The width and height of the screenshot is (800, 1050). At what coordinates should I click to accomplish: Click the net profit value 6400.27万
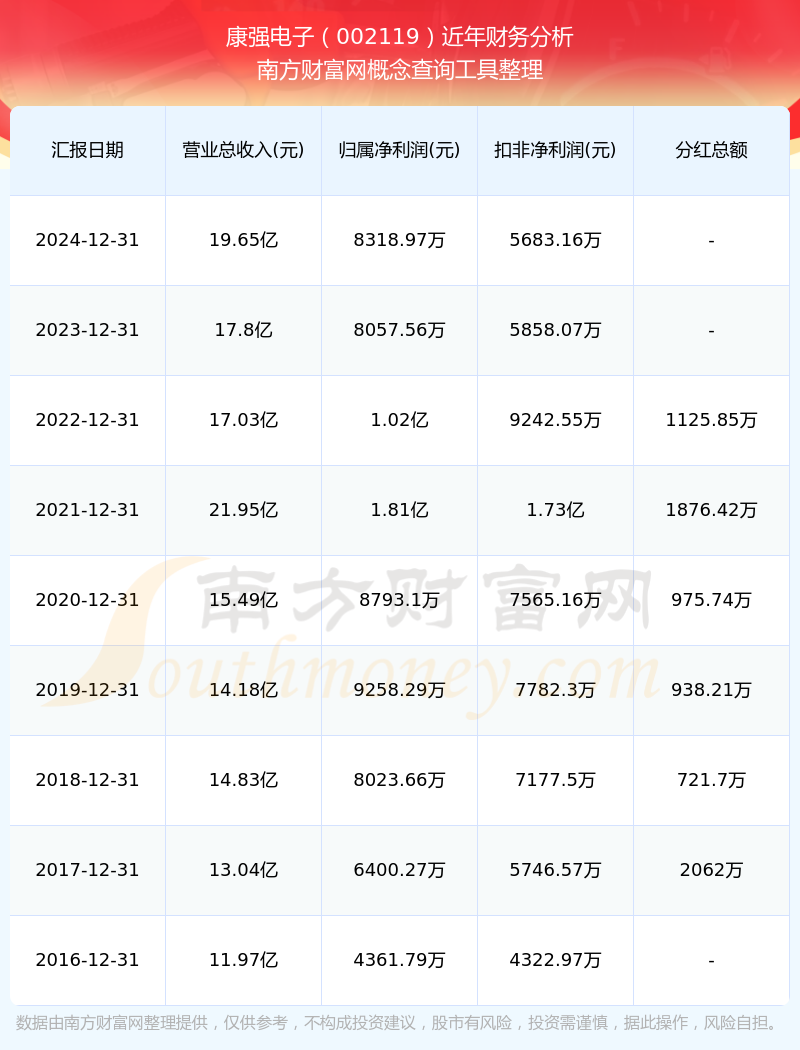pyautogui.click(x=400, y=870)
